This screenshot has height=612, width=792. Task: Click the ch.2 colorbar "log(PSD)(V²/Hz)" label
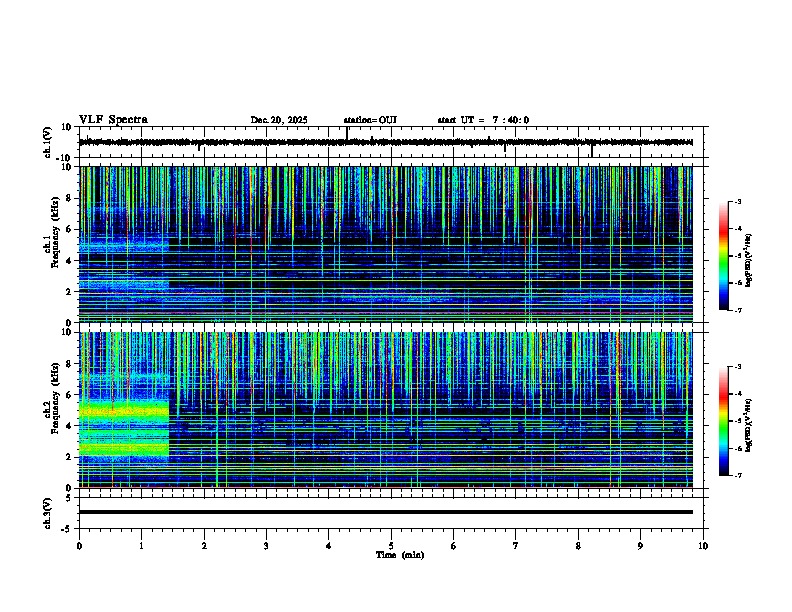pyautogui.click(x=749, y=425)
